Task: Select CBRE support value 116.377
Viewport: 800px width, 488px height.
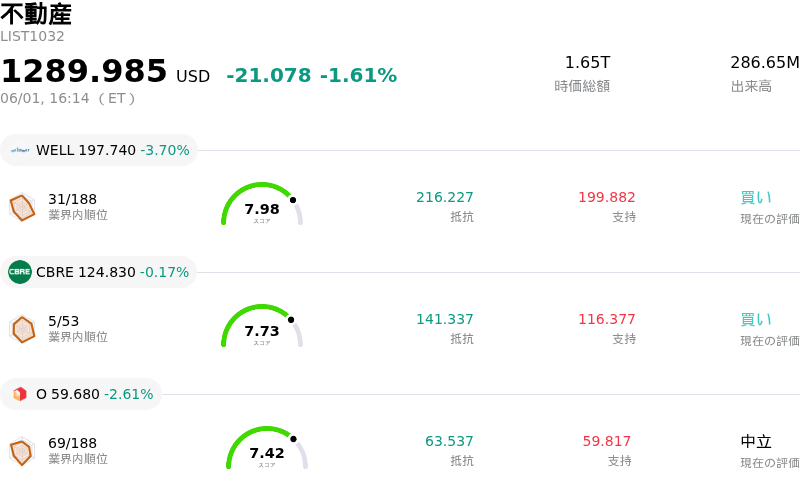Action: coord(607,319)
